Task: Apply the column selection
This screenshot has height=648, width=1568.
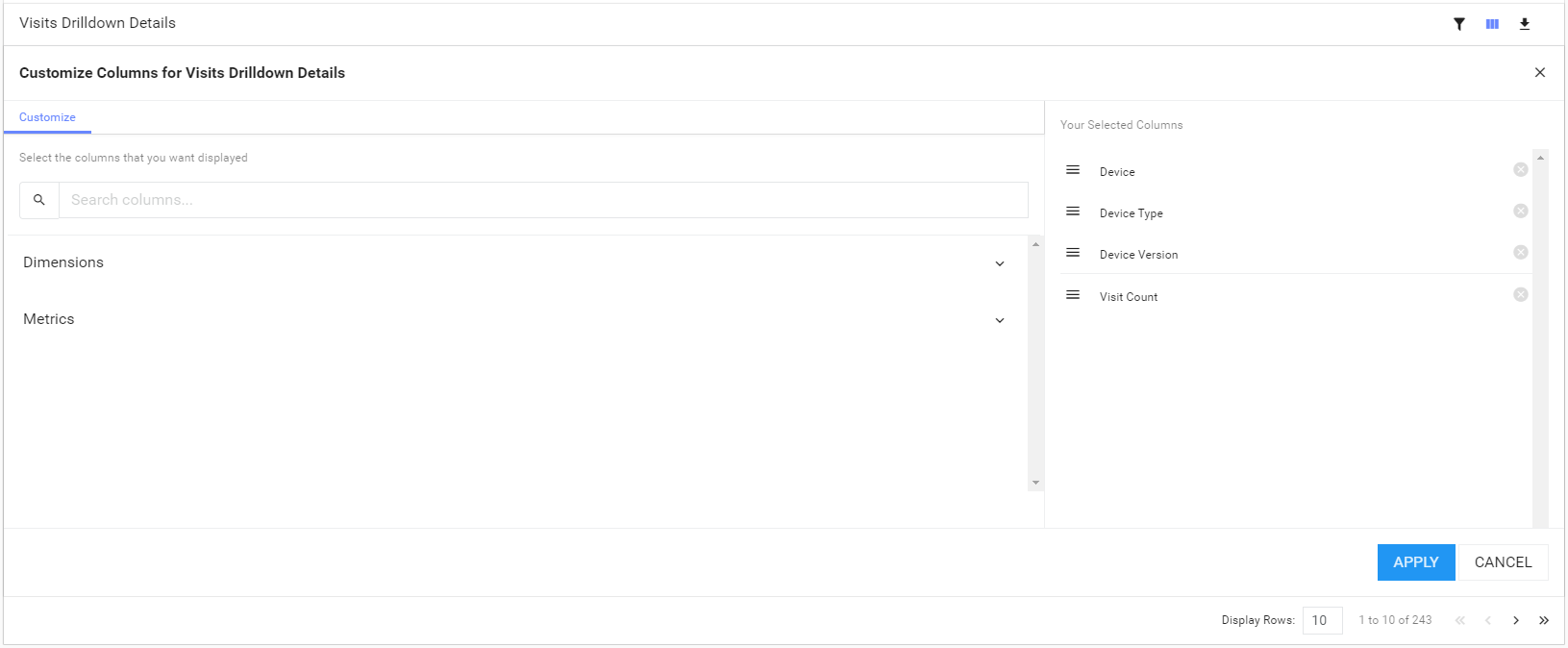Action: [x=1416, y=562]
